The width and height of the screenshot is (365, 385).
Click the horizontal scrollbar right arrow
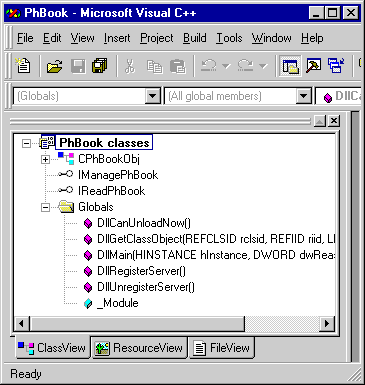click(327, 323)
